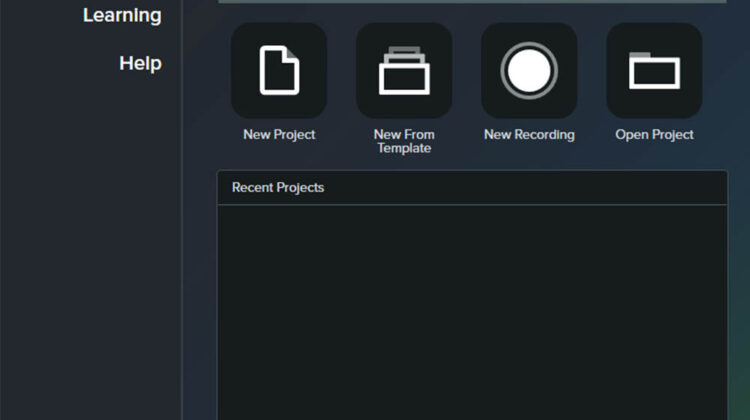Click the Recent Projects panel header
Image resolution: width=750 pixels, height=420 pixels.
472,188
